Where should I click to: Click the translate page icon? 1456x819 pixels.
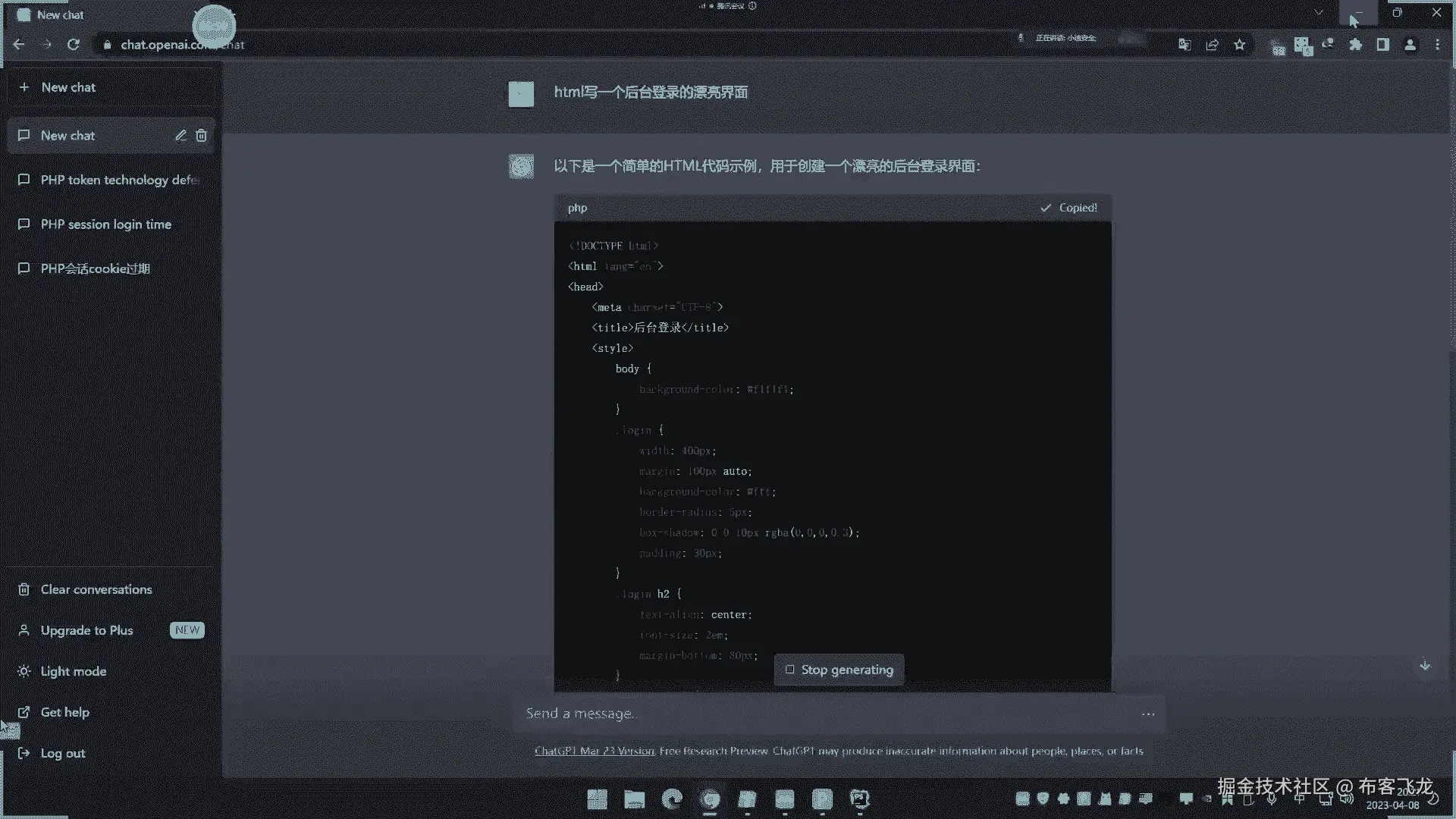pos(1185,45)
